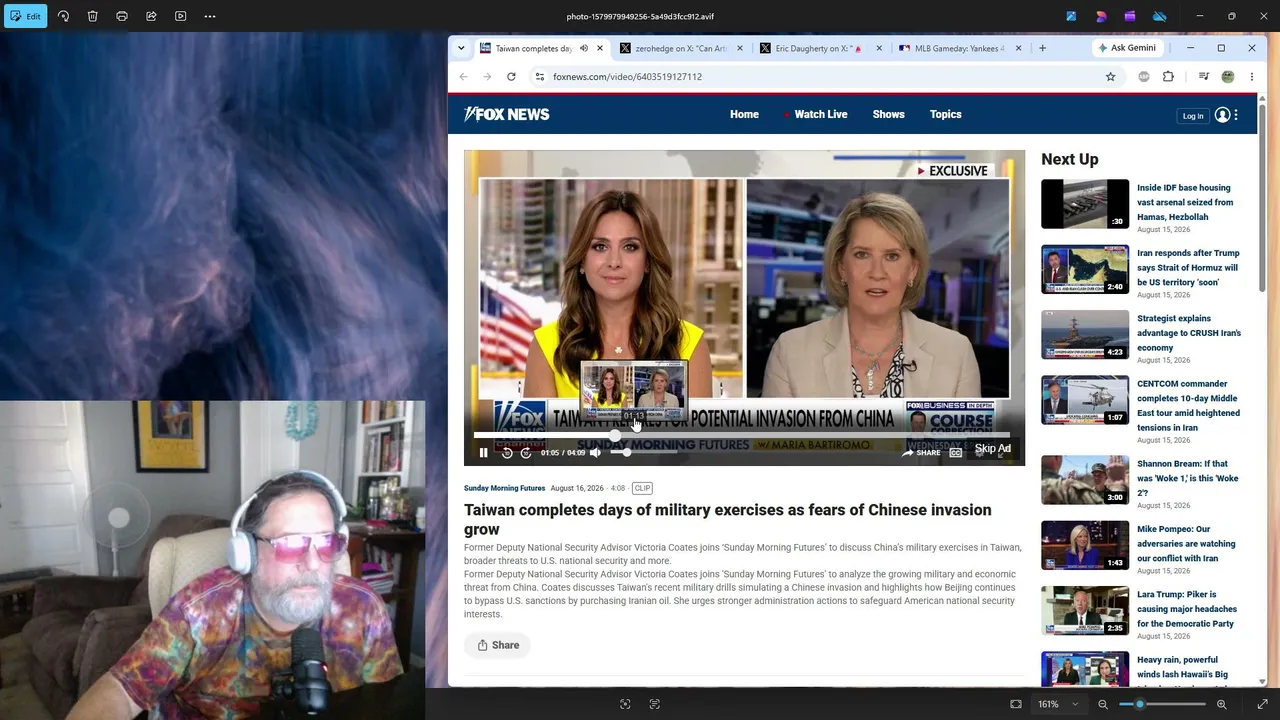Start slideshow from the Photos toolbar
1280x720 pixels.
click(180, 16)
